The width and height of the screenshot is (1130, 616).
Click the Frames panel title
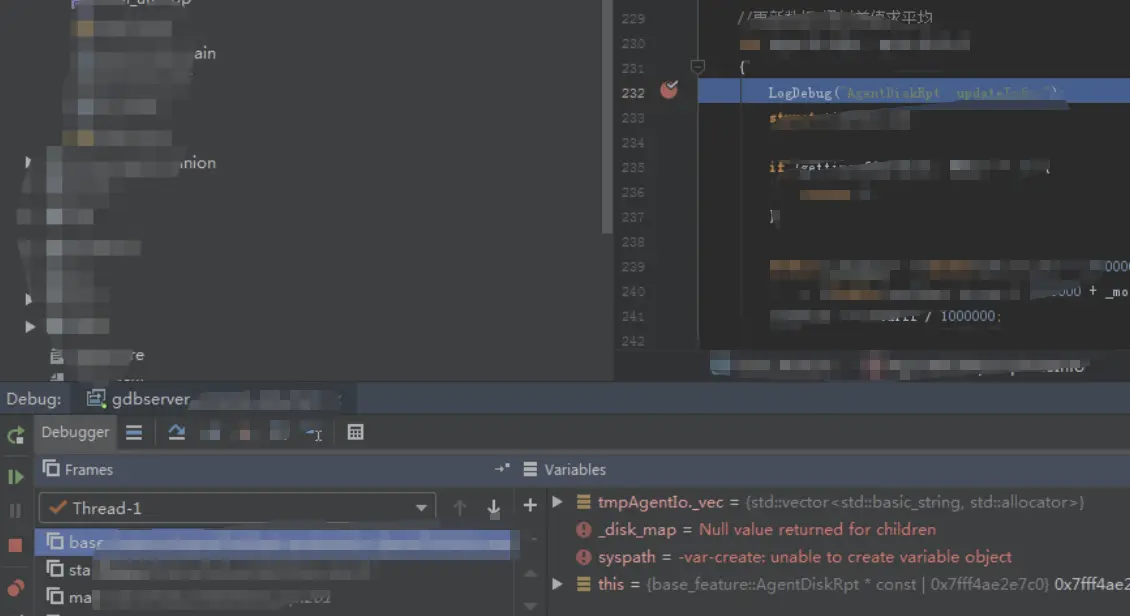tap(89, 470)
